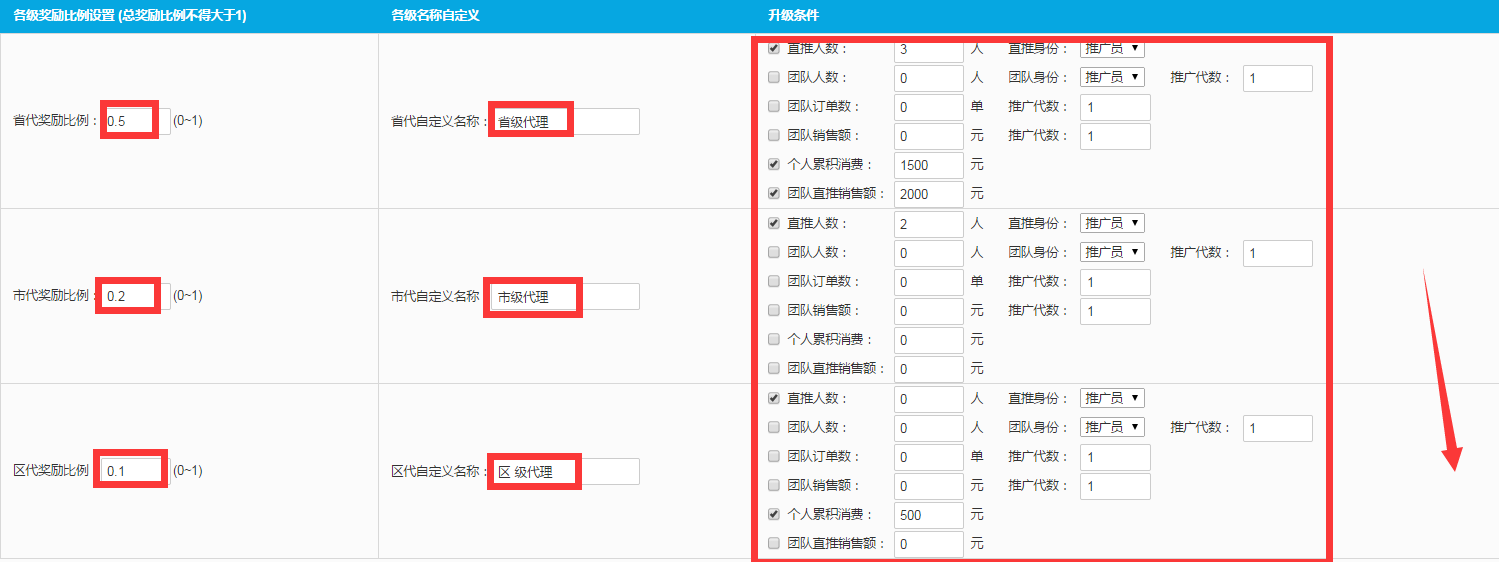Enable 团队人数 checkbox for 省代 level
This screenshot has width=1499, height=562.
coord(774,77)
